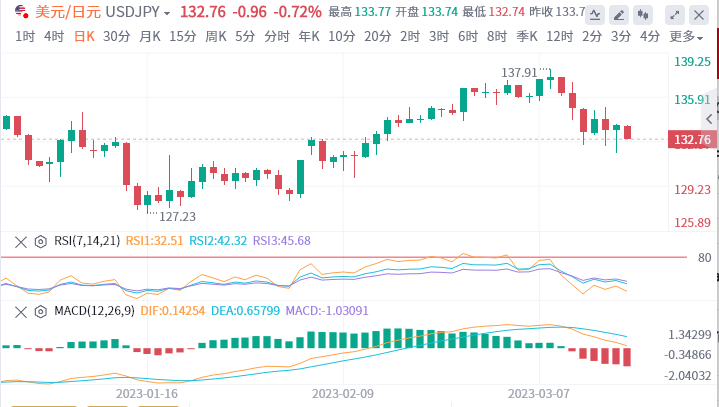Close the MACD indicator panel
This screenshot has width=719, height=407.
(x=21, y=312)
